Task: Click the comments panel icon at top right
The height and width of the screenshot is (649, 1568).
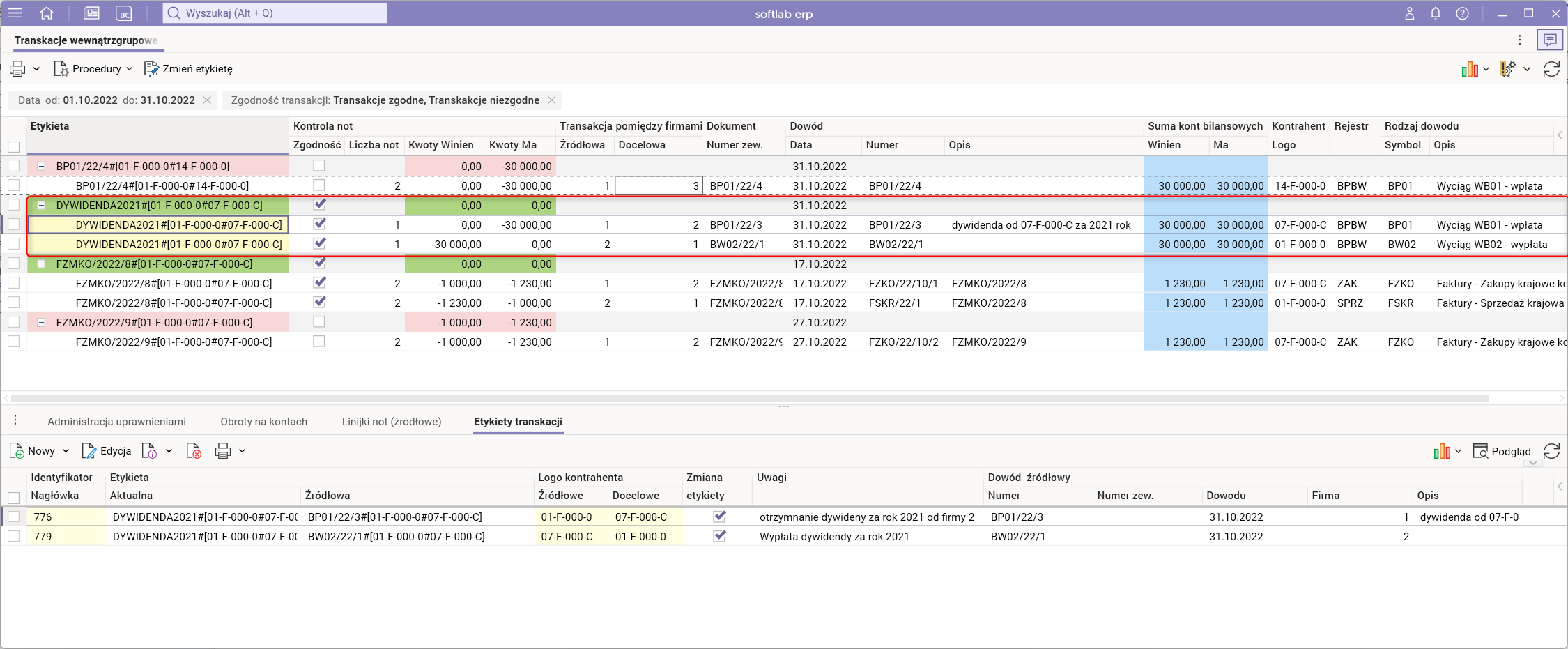Action: [x=1550, y=40]
